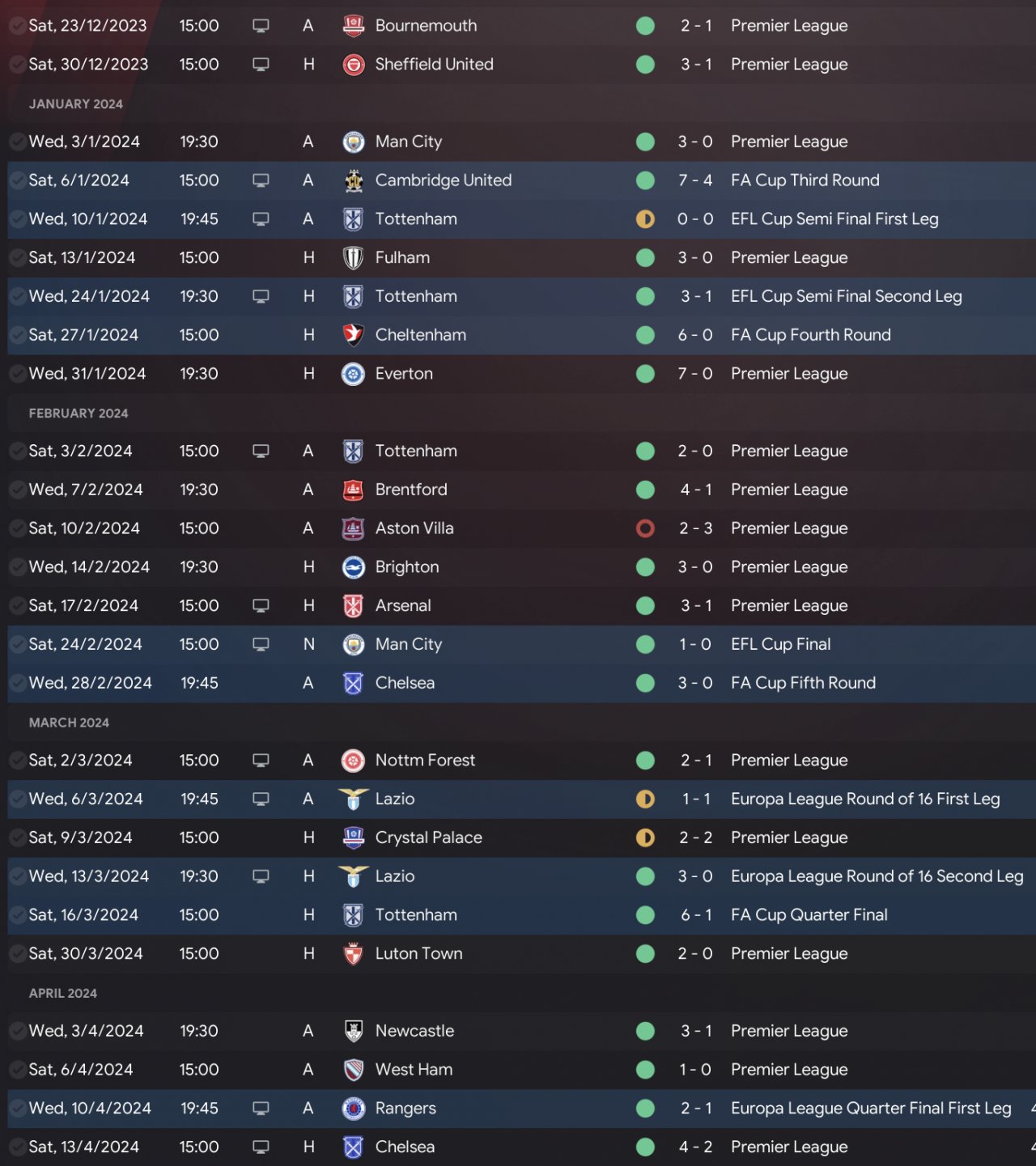This screenshot has height=1166, width=1036.
Task: Click the Bournemouth club badge
Action: tap(354, 26)
